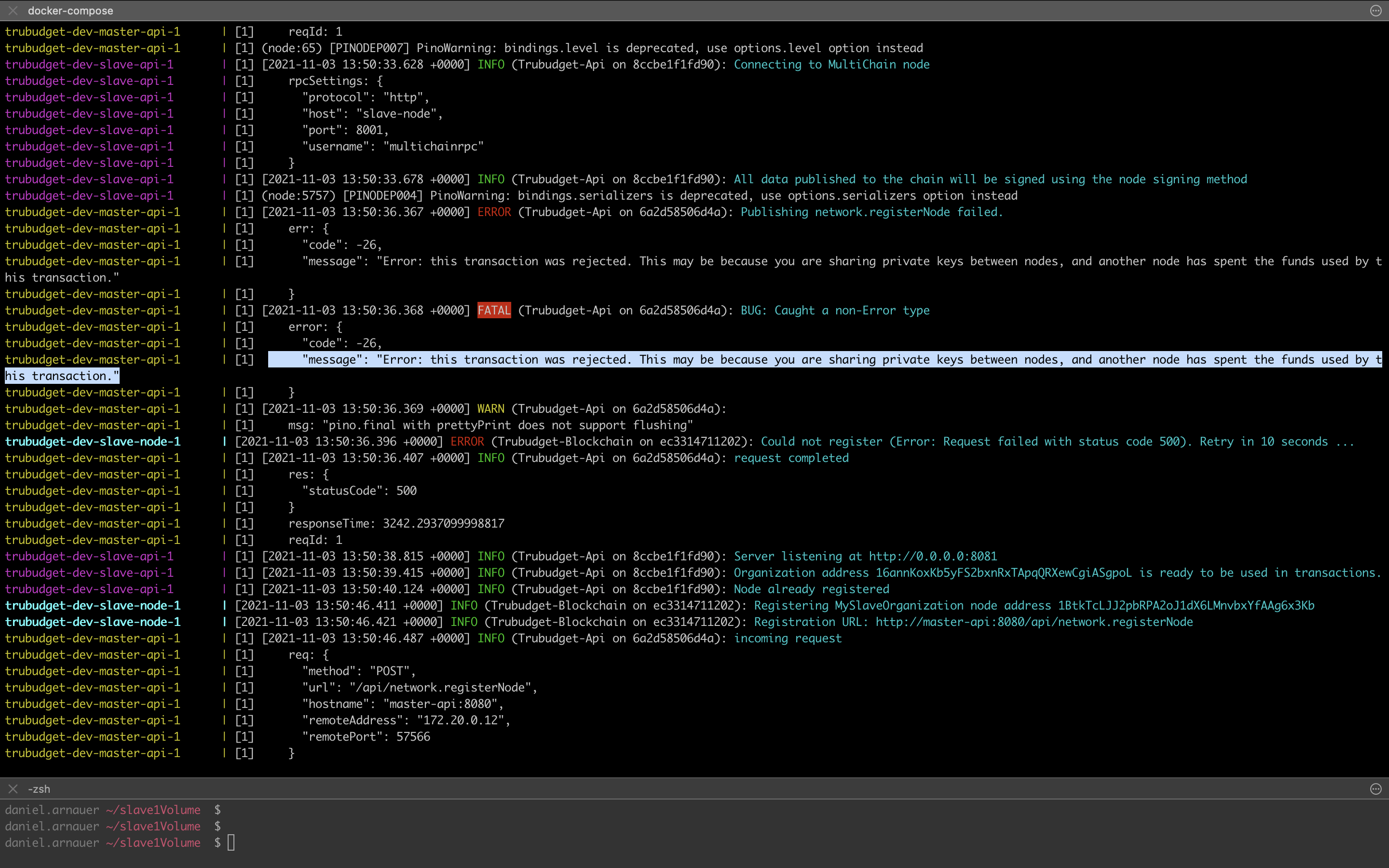
Task: Select the docker-compose pane title
Action: (70, 10)
